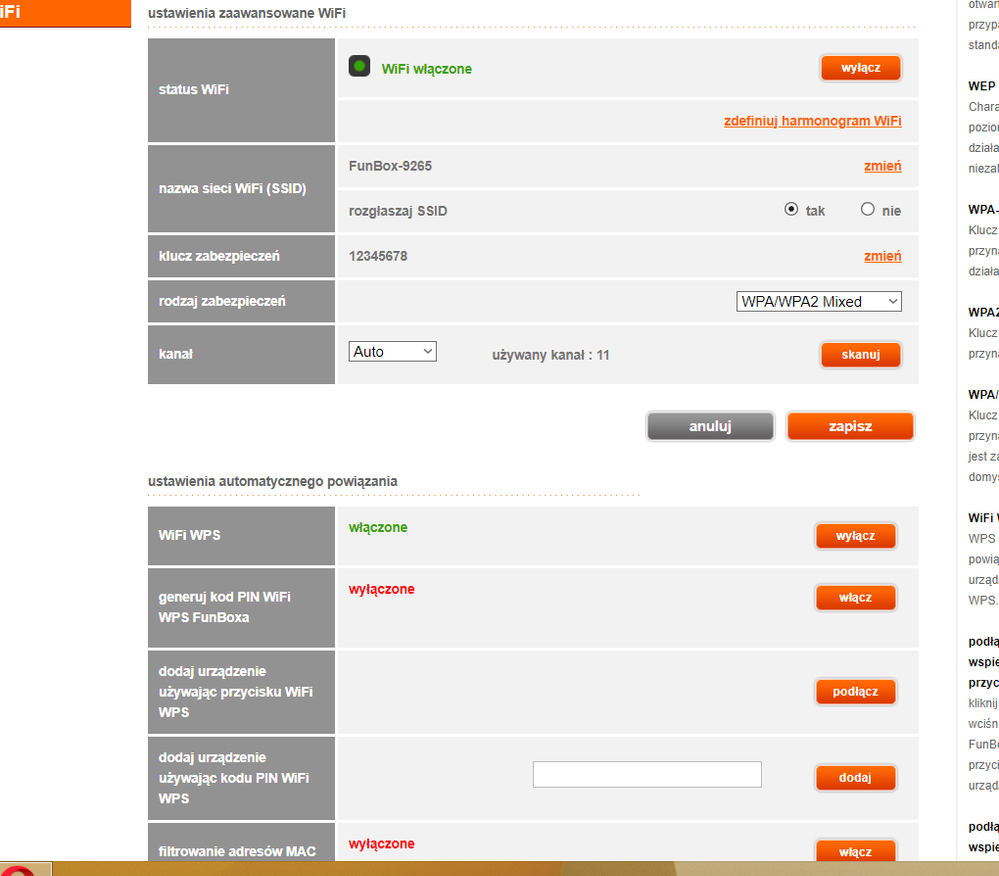Turn off WiFi with the wyłącz button
999x876 pixels.
pyautogui.click(x=861, y=68)
